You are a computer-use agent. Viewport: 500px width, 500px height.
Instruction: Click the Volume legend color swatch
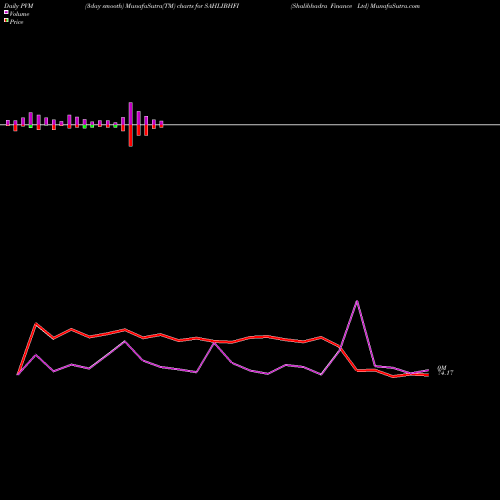pyautogui.click(x=6, y=12)
